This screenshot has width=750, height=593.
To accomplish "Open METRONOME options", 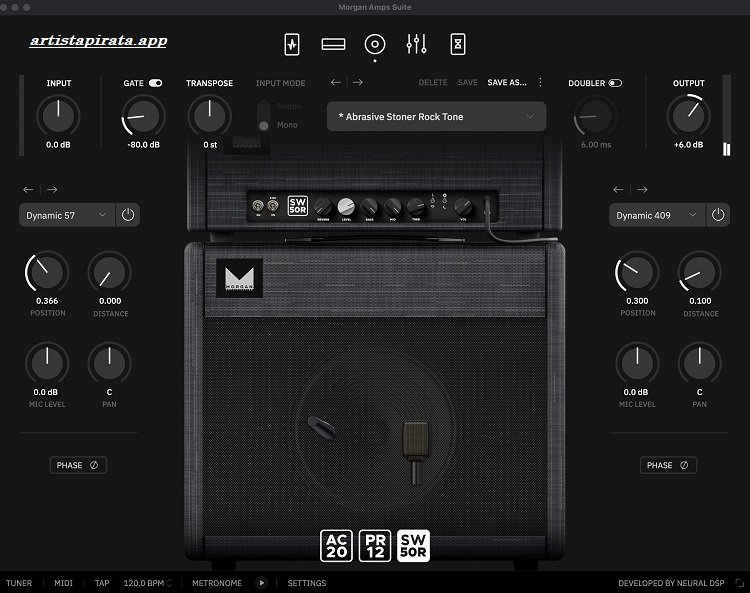I will click(217, 583).
